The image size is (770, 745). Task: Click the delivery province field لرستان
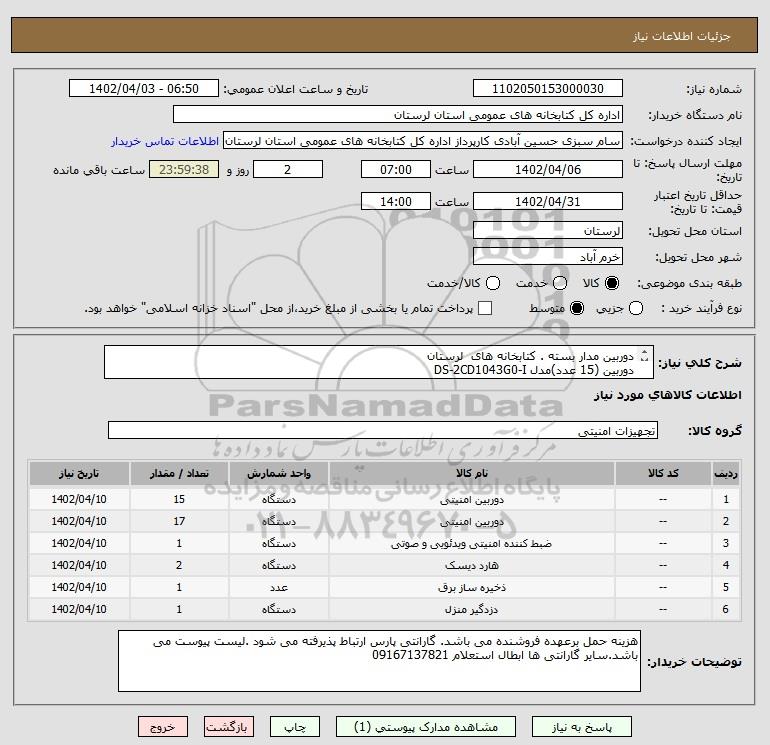548,231
